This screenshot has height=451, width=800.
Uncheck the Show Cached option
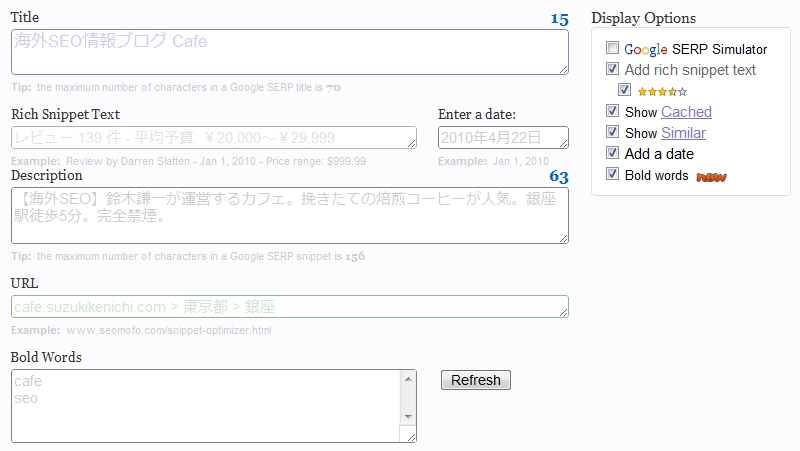(x=612, y=111)
